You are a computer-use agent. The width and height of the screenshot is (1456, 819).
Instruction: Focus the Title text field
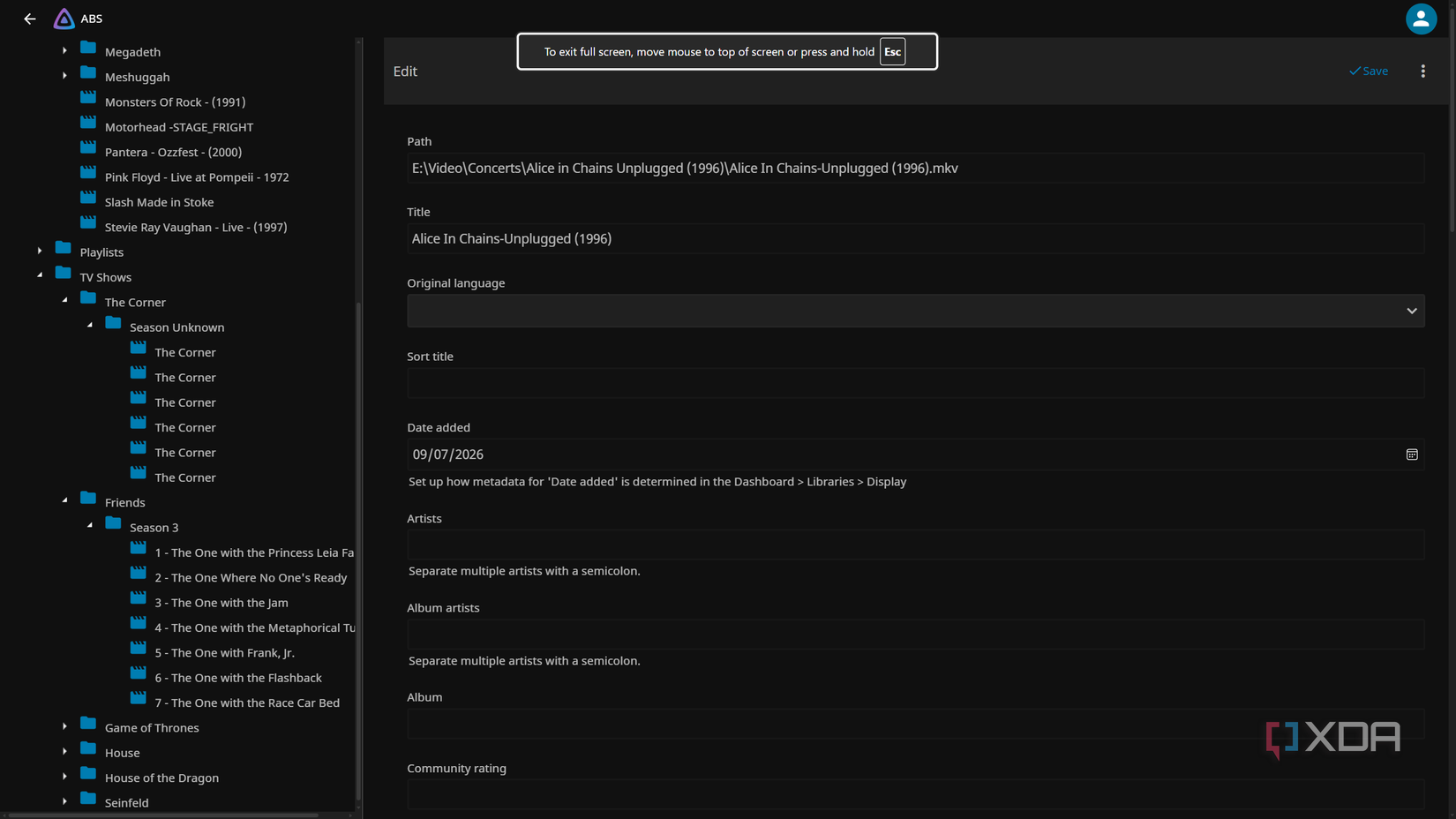pyautogui.click(x=915, y=238)
